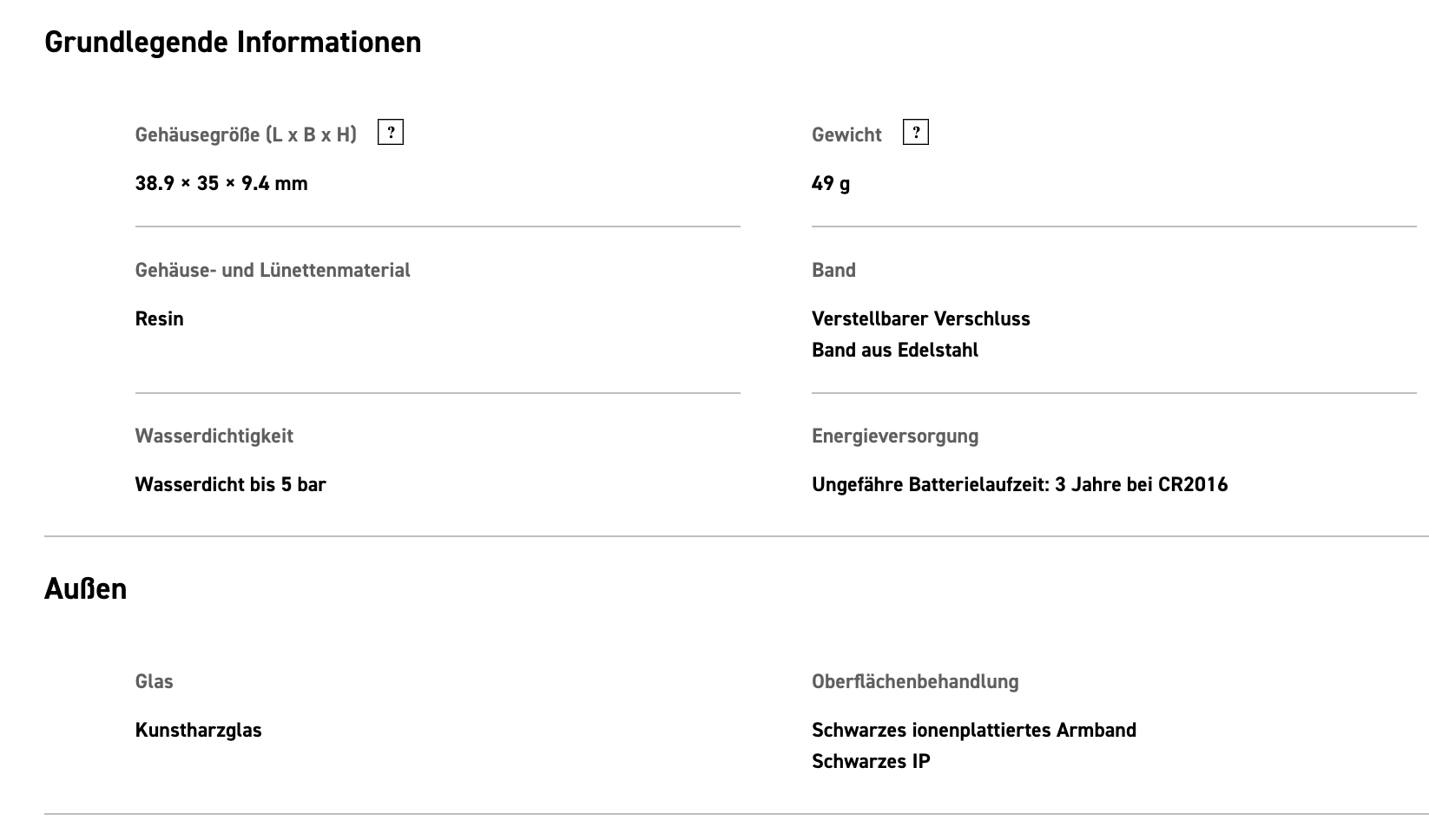Click the 49 g weight value

tap(831, 183)
